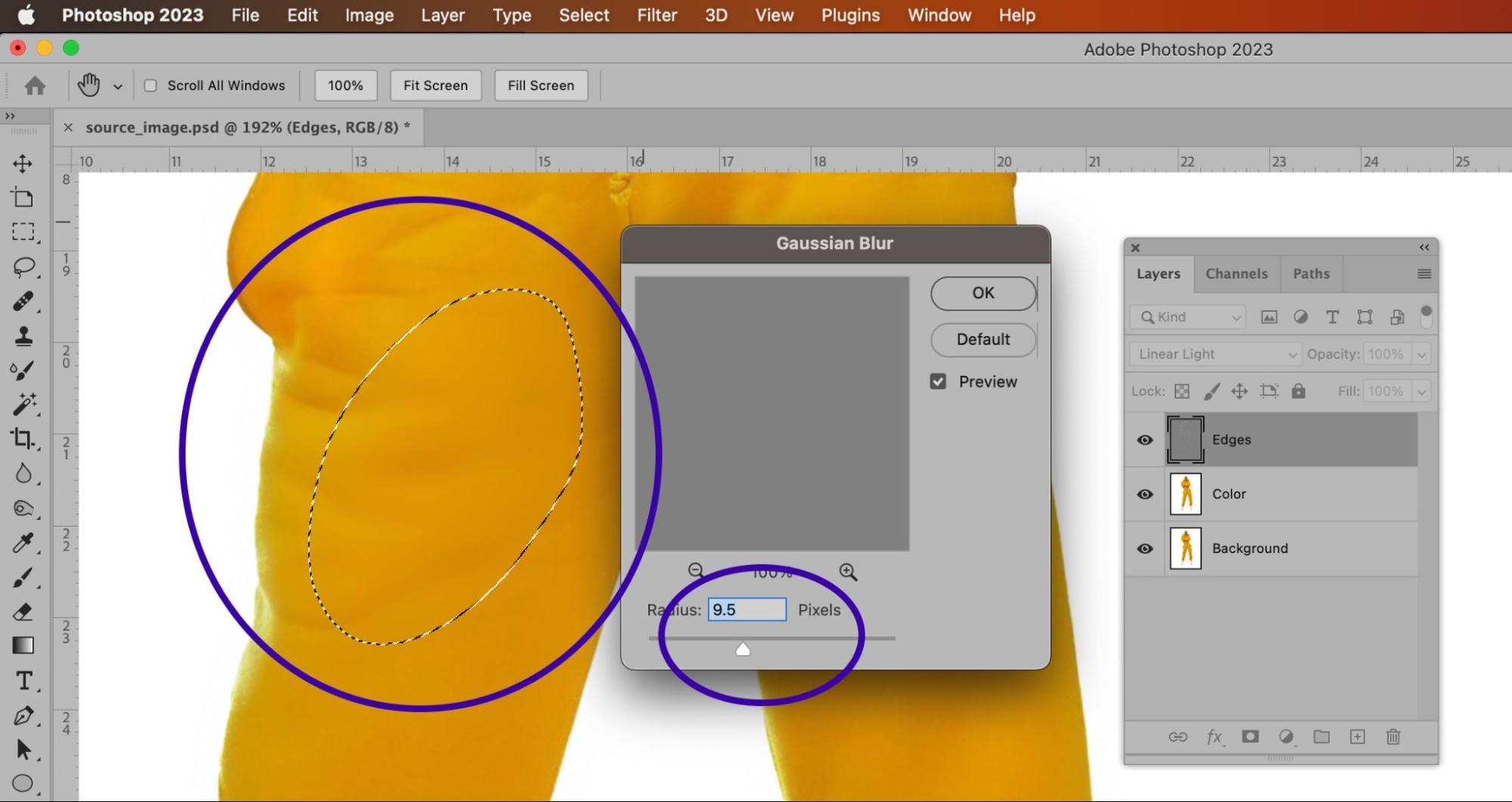Select the Lasso tool
The width and height of the screenshot is (1512, 802).
[23, 266]
